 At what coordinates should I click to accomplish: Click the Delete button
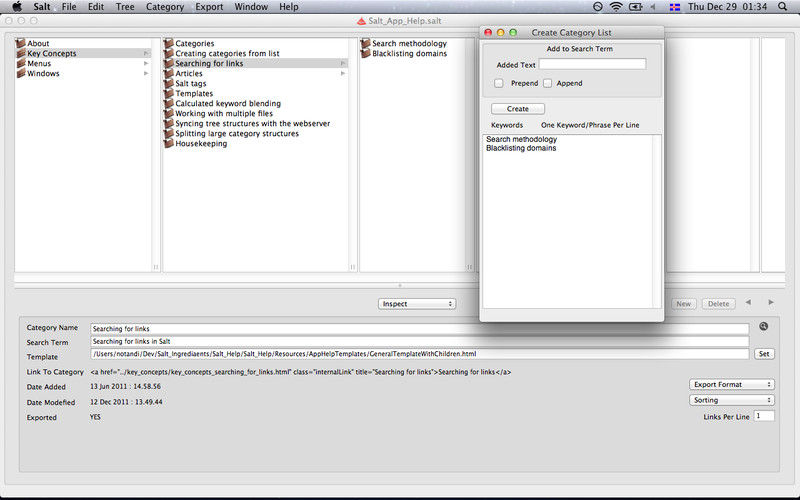pos(718,304)
